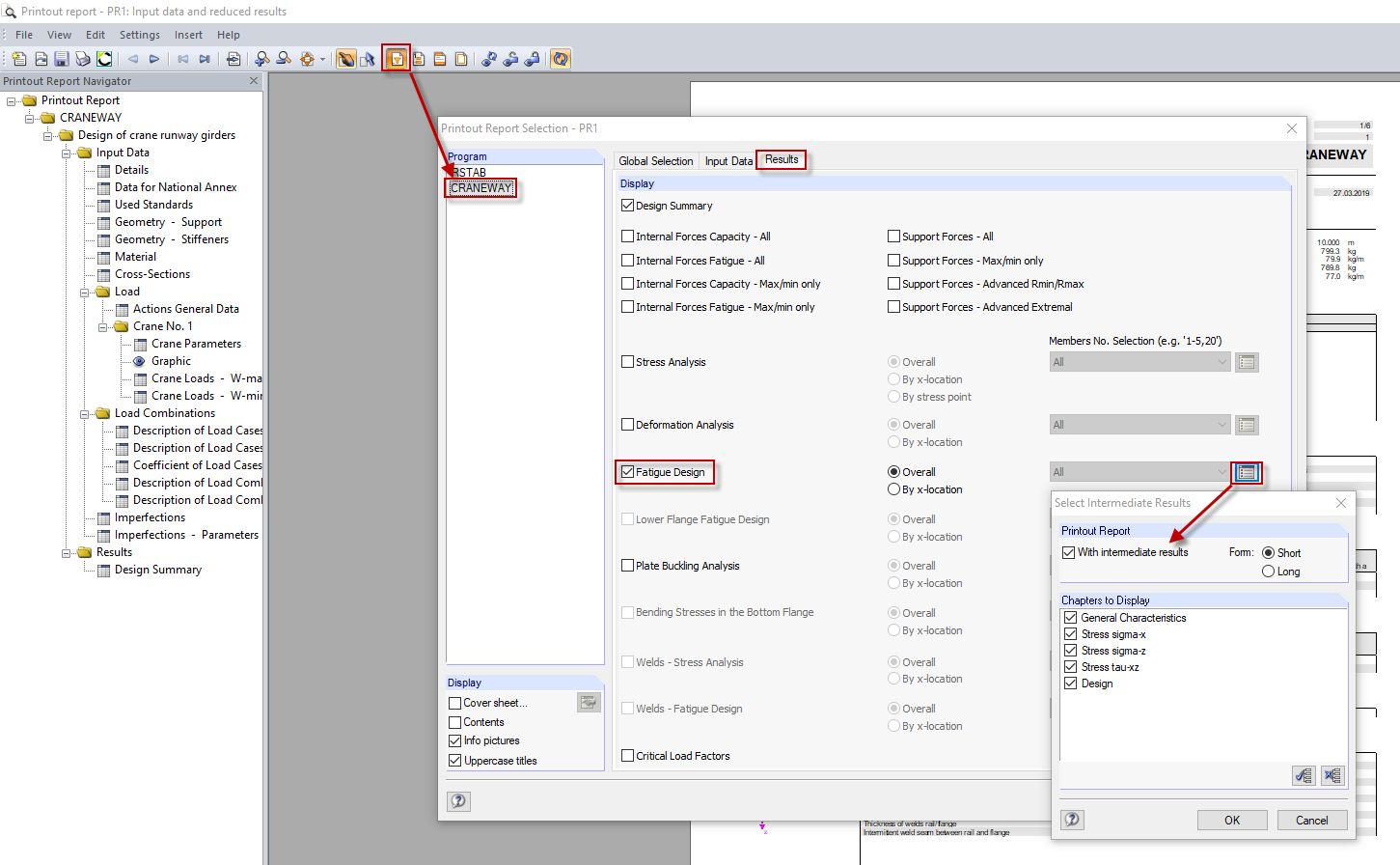The image size is (1400, 865).
Task: Enable the Contents display checkbox
Action: click(x=454, y=722)
